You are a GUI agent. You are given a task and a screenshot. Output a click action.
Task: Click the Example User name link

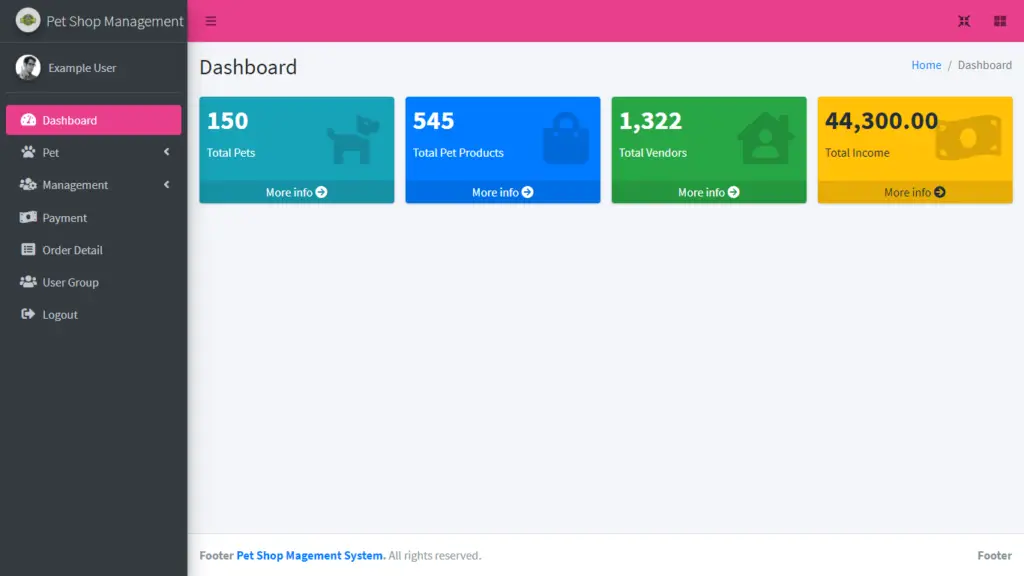[x=82, y=68]
